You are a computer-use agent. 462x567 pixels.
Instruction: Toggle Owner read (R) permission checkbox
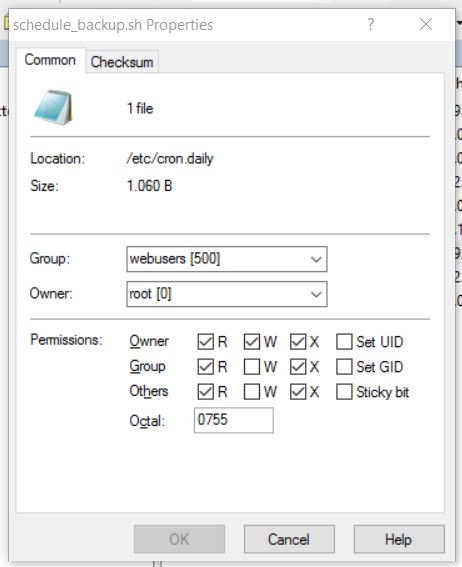[205, 342]
